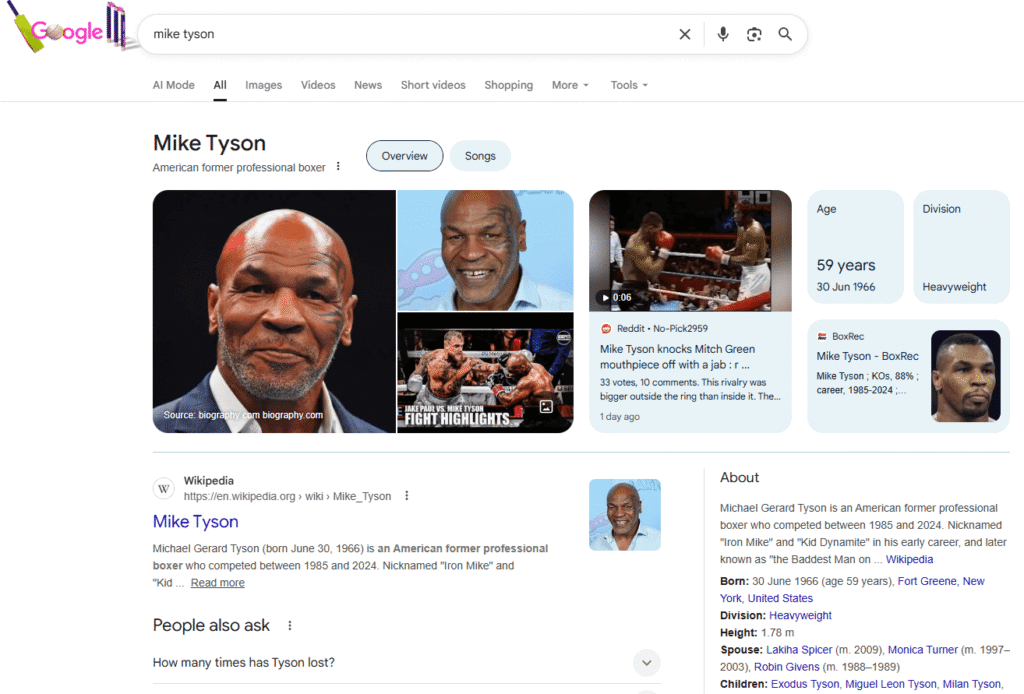Play the Mike Tyson knockout video clip
The image size is (1024, 694).
pos(690,248)
